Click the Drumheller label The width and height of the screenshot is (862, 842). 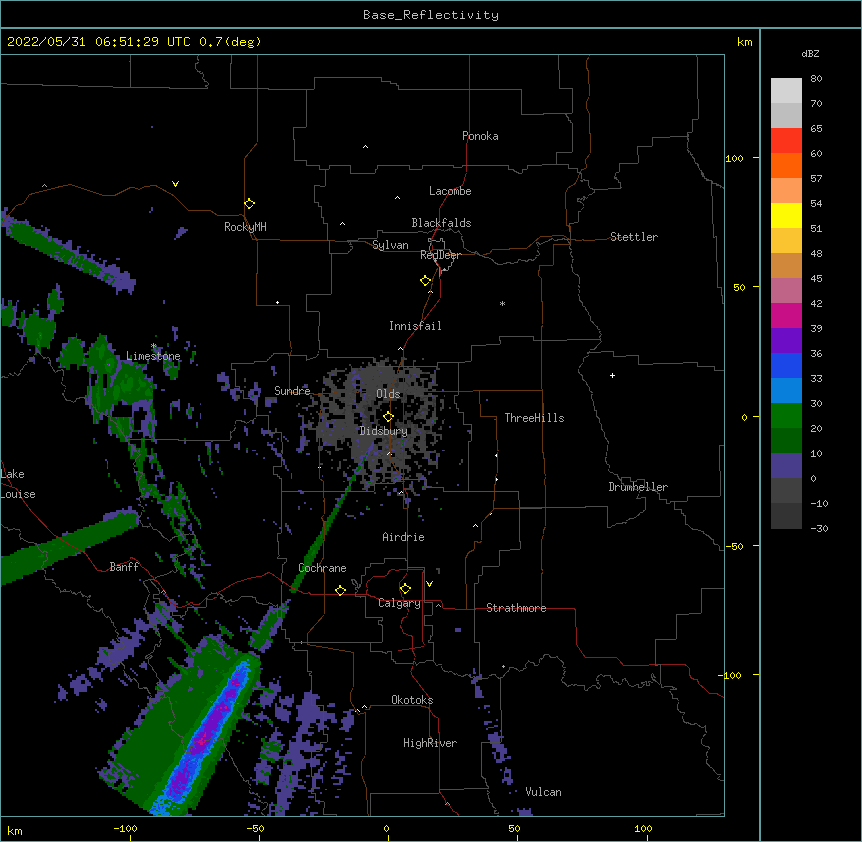click(638, 487)
